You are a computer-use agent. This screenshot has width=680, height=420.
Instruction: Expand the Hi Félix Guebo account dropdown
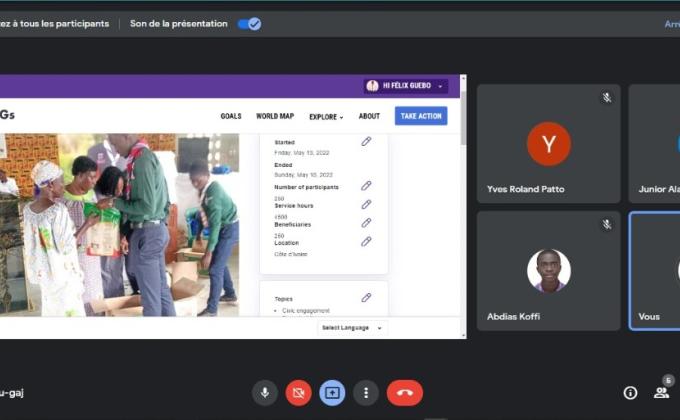tap(406, 86)
